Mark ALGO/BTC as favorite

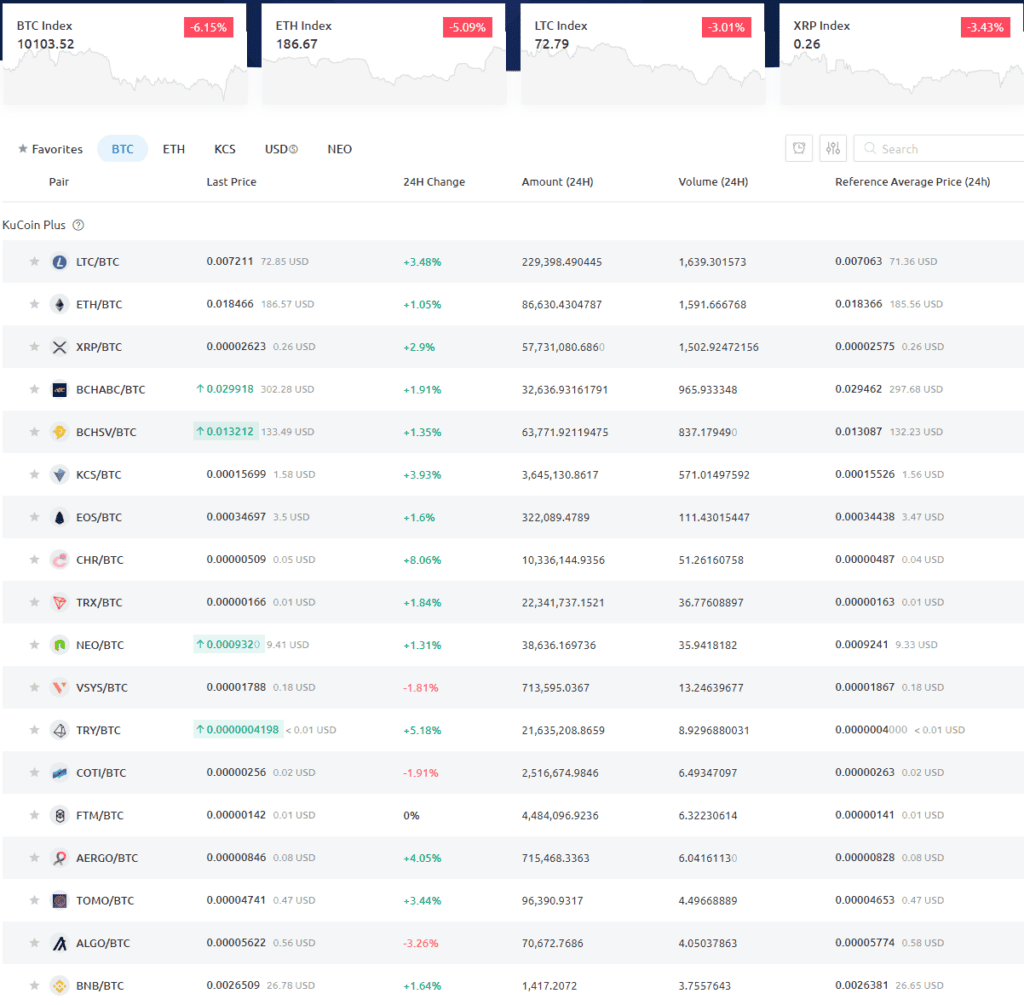[x=34, y=943]
